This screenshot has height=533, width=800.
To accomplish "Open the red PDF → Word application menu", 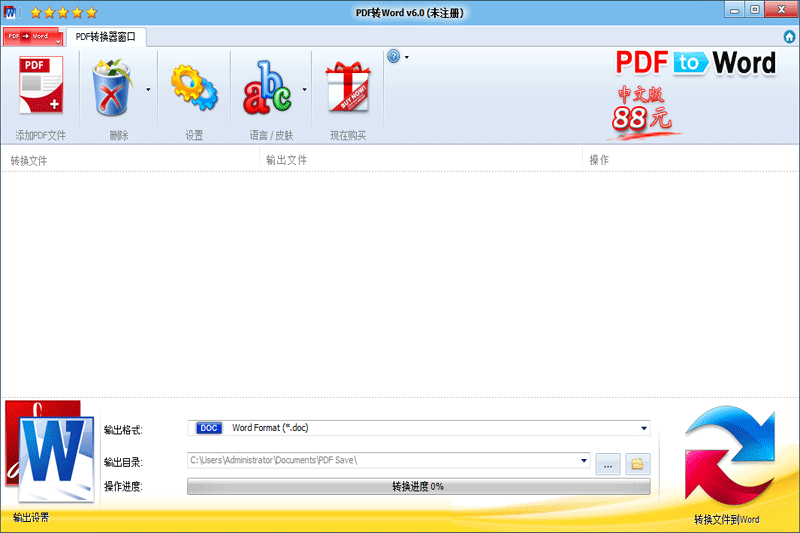I will click(32, 37).
